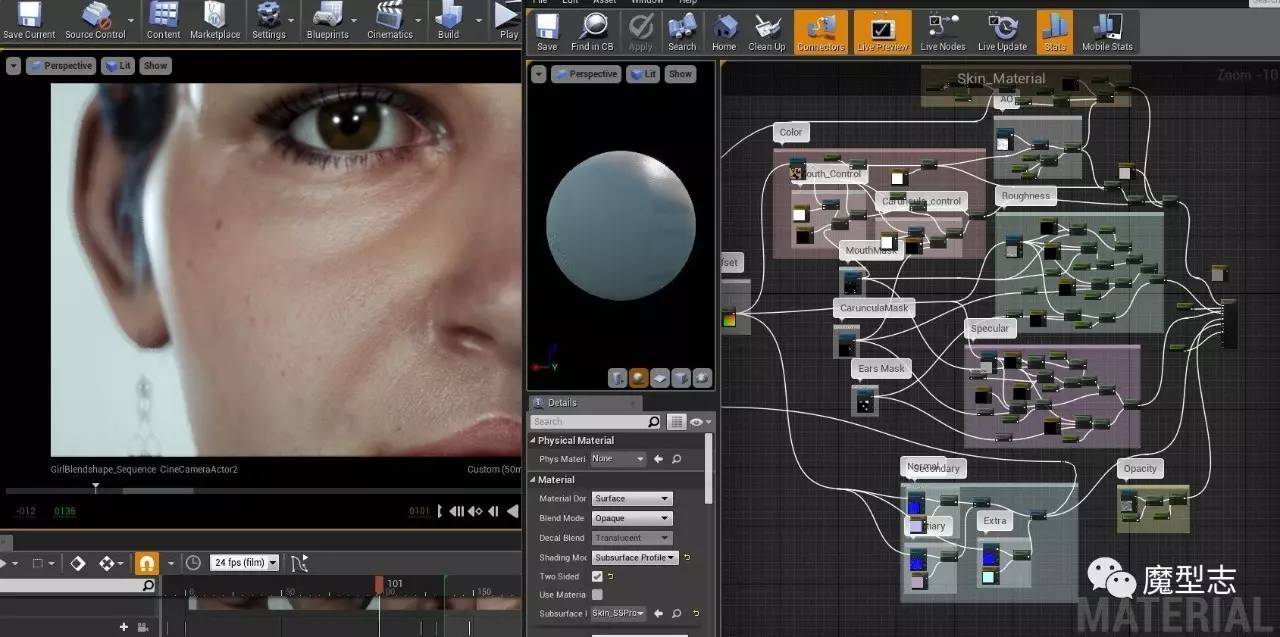Click Show in the material preview viewport
The width and height of the screenshot is (1280, 637).
pyautogui.click(x=680, y=74)
